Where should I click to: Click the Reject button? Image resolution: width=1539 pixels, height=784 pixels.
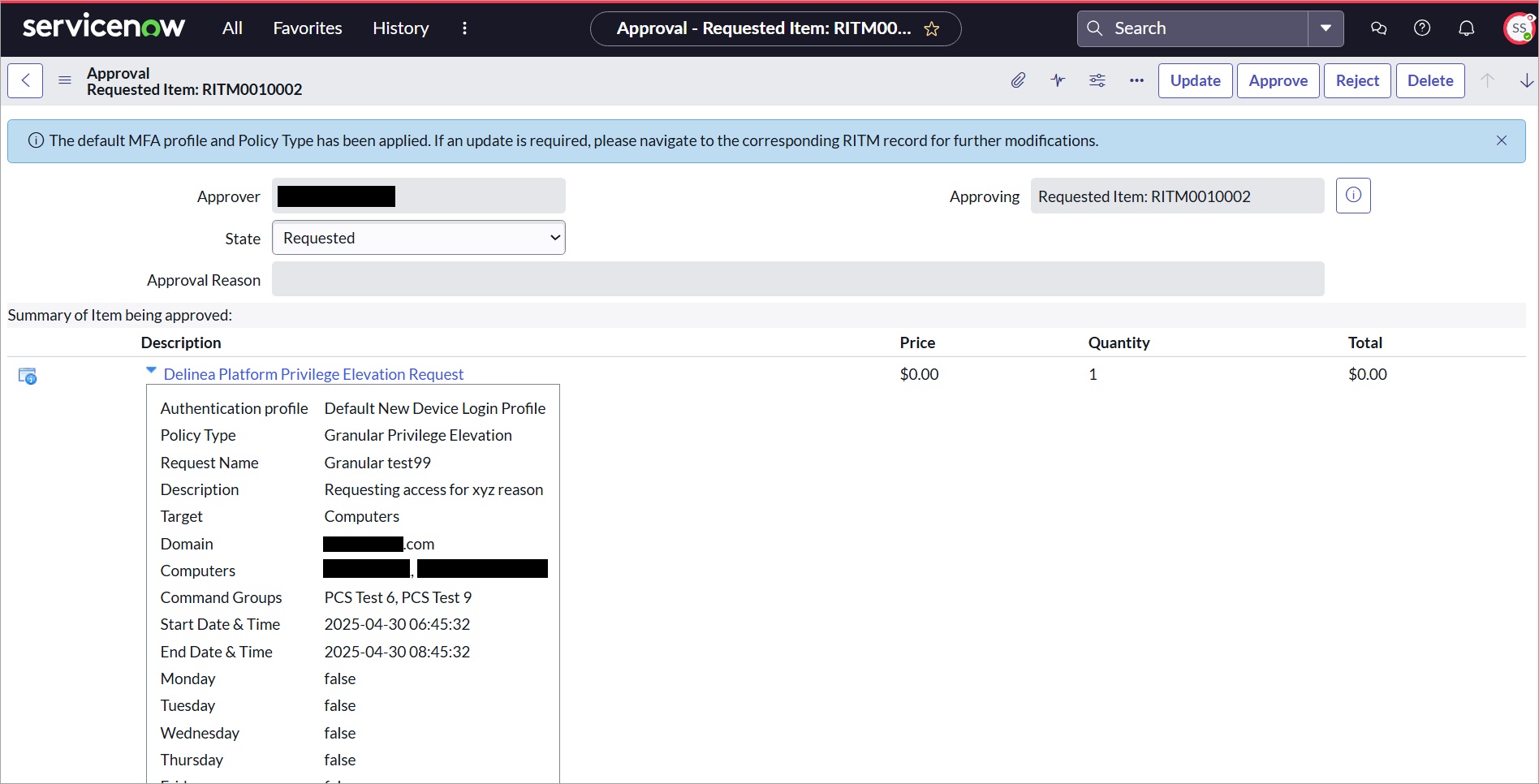click(1357, 80)
